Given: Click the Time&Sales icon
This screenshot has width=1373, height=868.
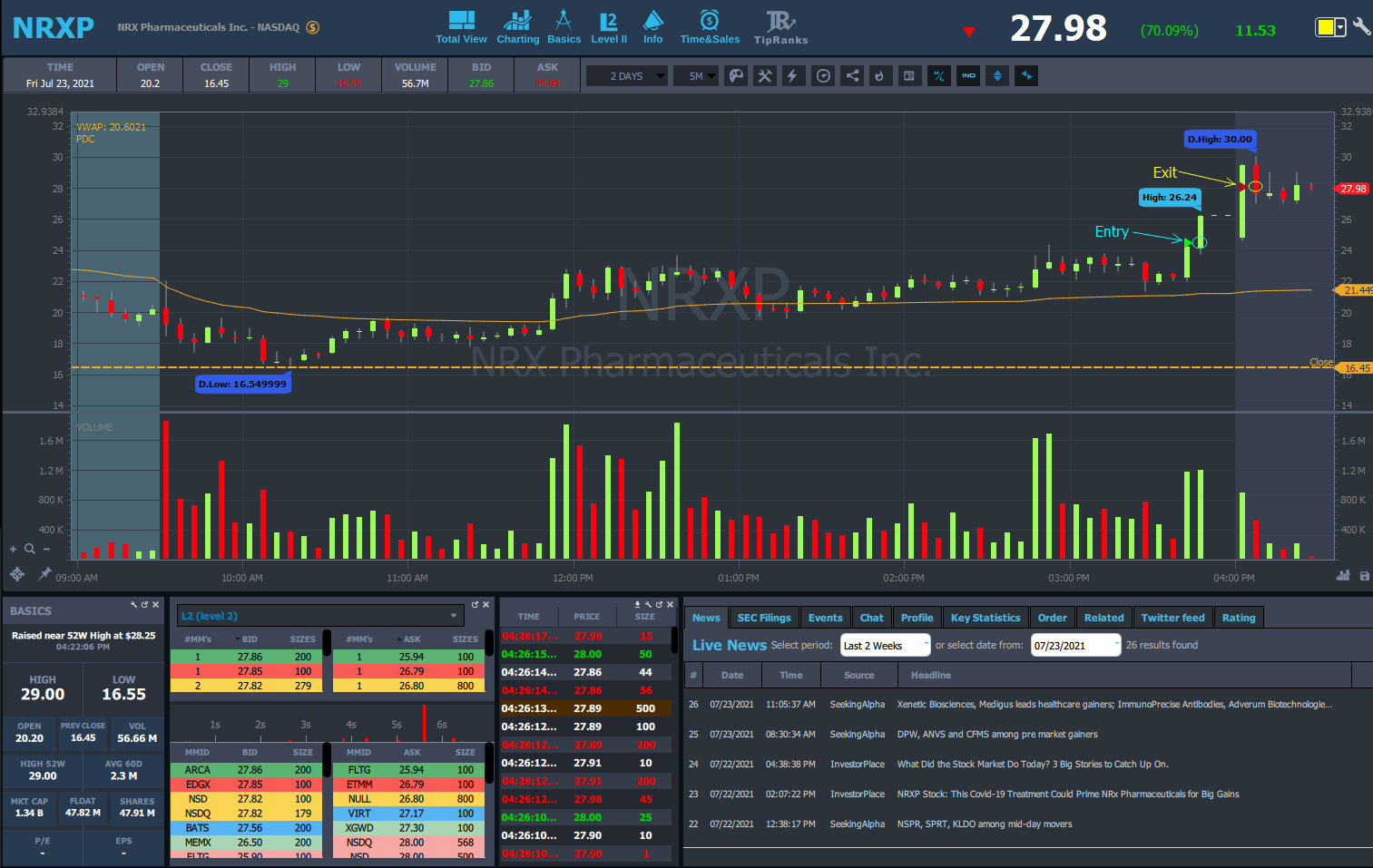Looking at the screenshot, I should (710, 27).
